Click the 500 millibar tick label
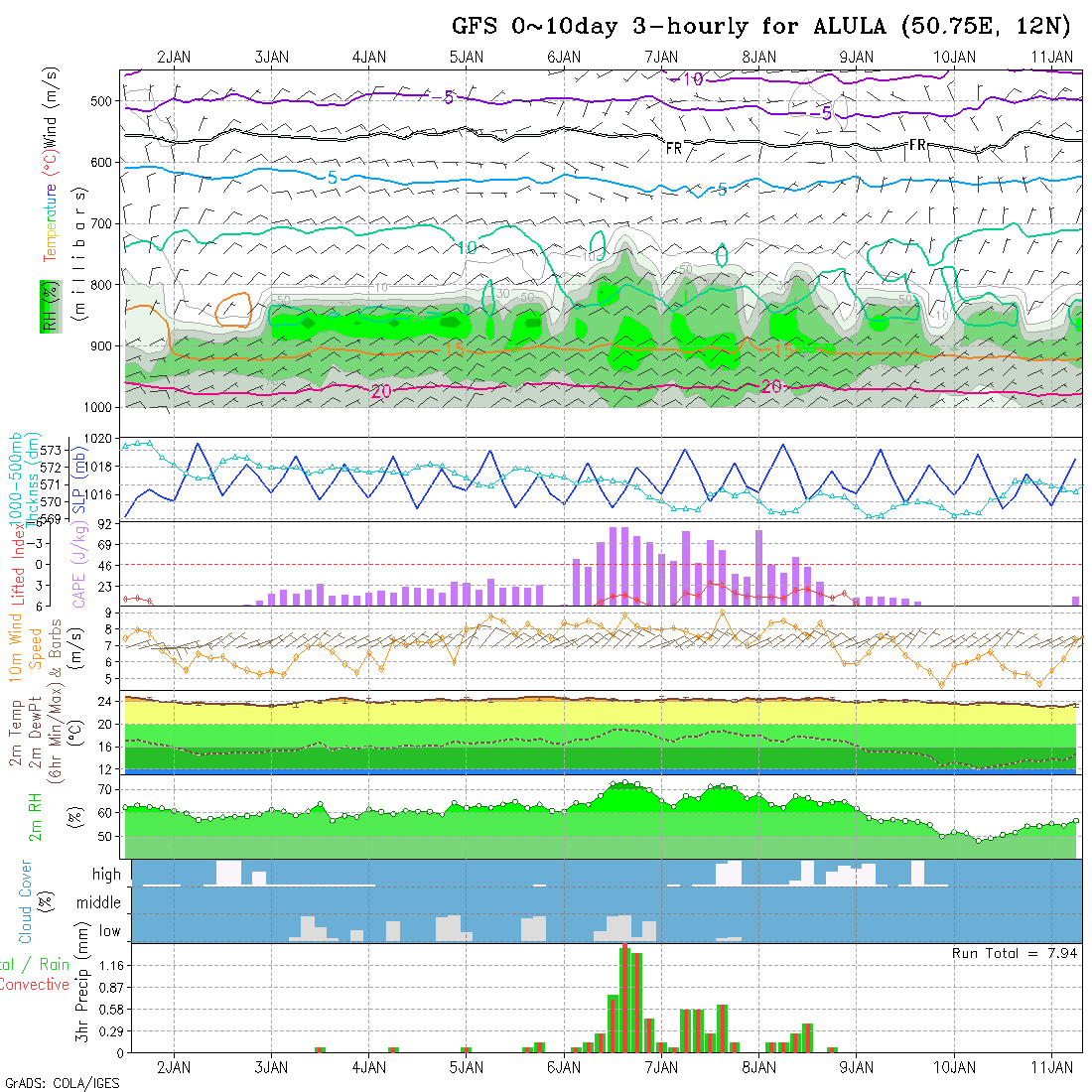The image size is (1092, 1092). [x=100, y=101]
